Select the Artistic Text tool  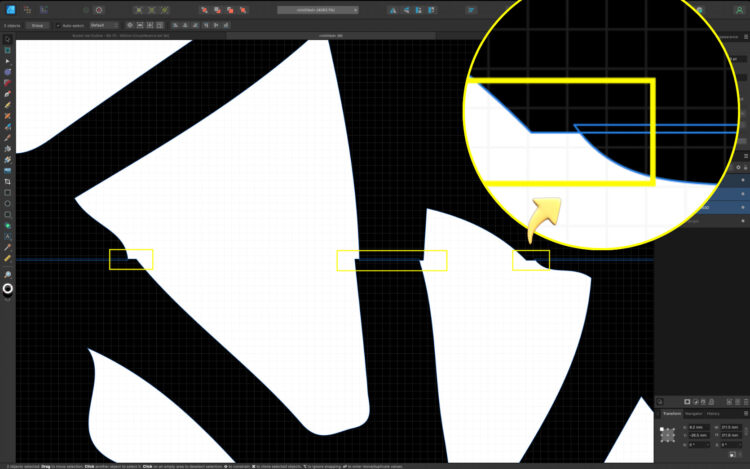[x=8, y=236]
